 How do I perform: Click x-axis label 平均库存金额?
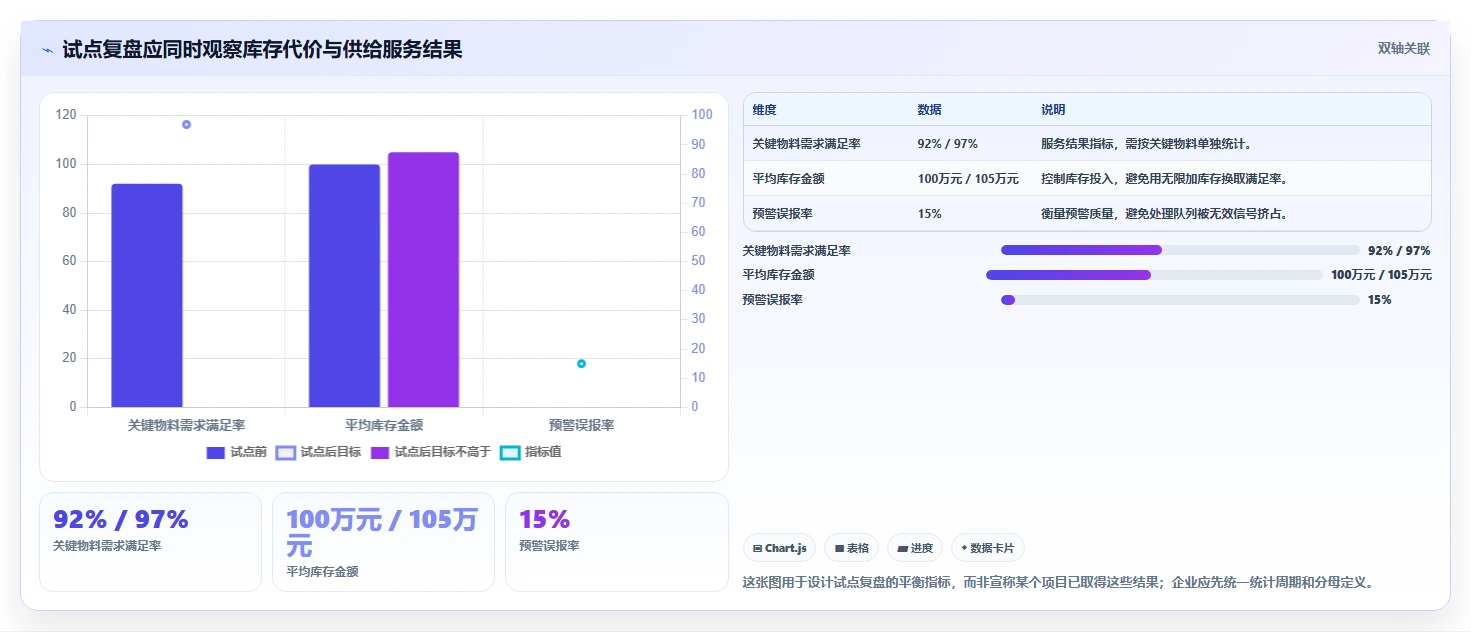[384, 425]
